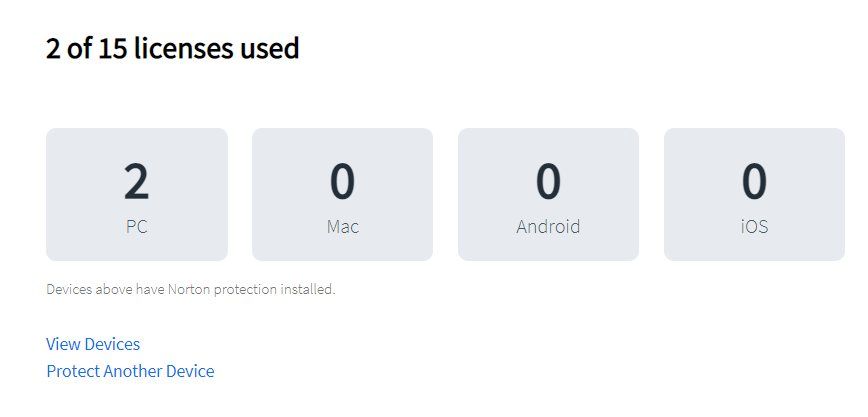This screenshot has height=417, width=868.
Task: Click the zero count above Android
Action: coord(548,182)
